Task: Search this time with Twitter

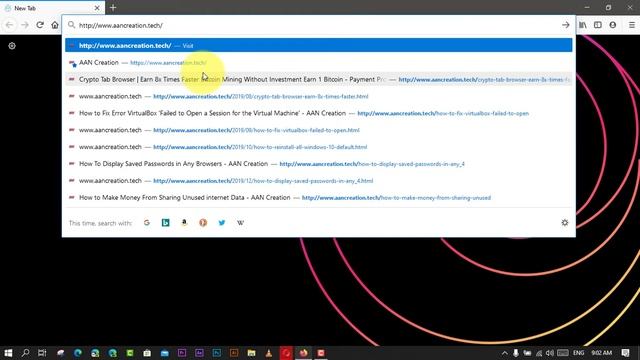Action: tap(222, 222)
